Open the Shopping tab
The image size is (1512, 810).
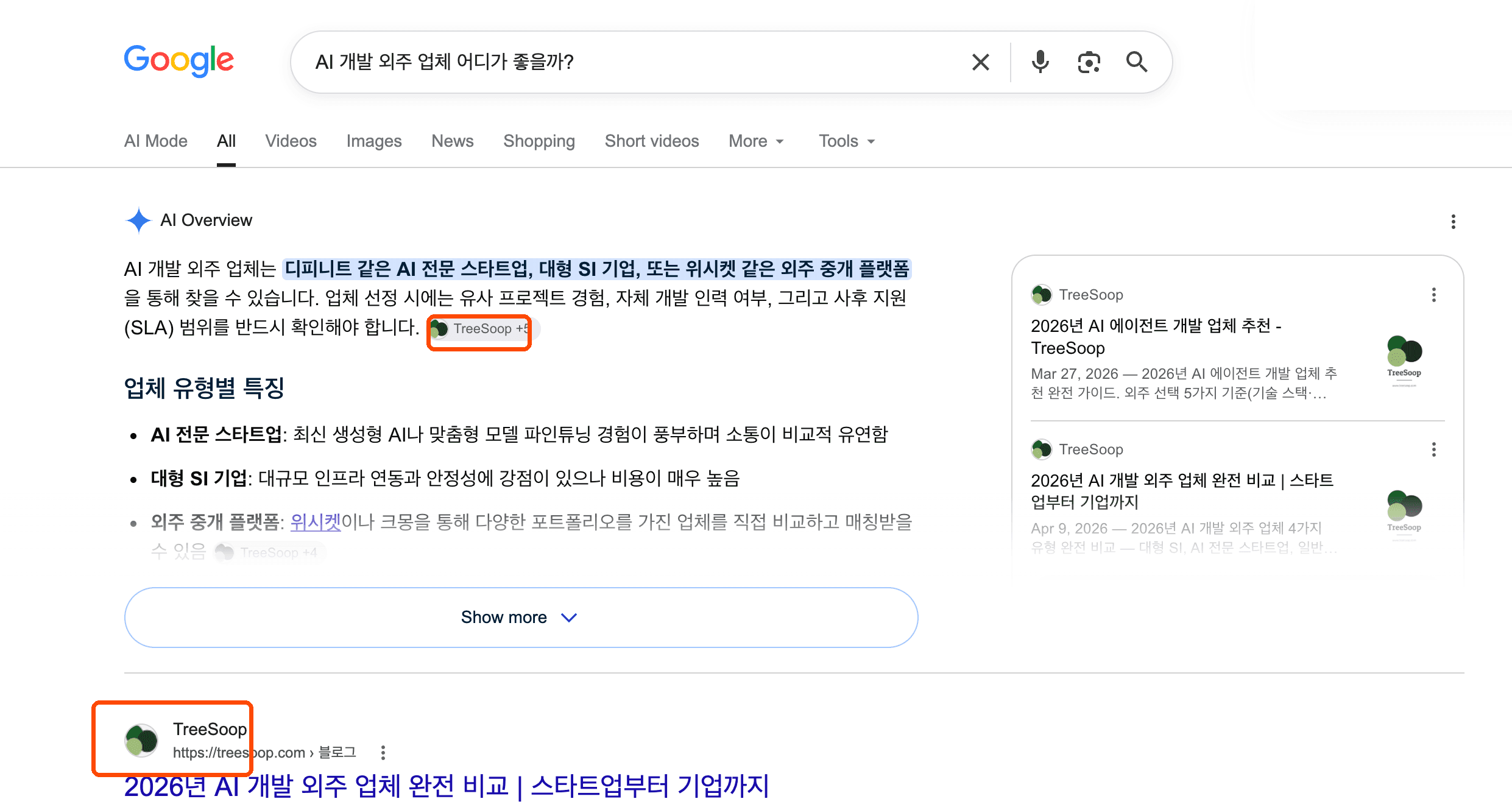[x=539, y=141]
